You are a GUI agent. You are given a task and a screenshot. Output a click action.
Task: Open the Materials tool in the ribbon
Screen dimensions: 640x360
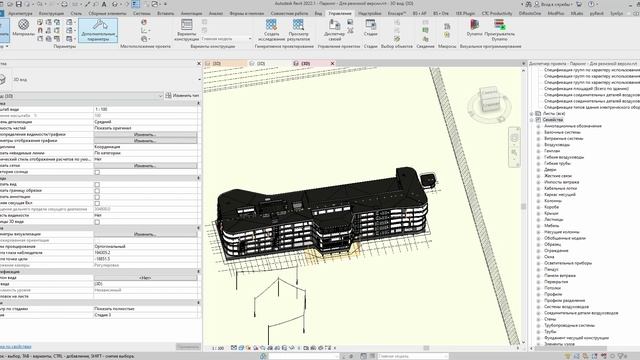coord(23,27)
